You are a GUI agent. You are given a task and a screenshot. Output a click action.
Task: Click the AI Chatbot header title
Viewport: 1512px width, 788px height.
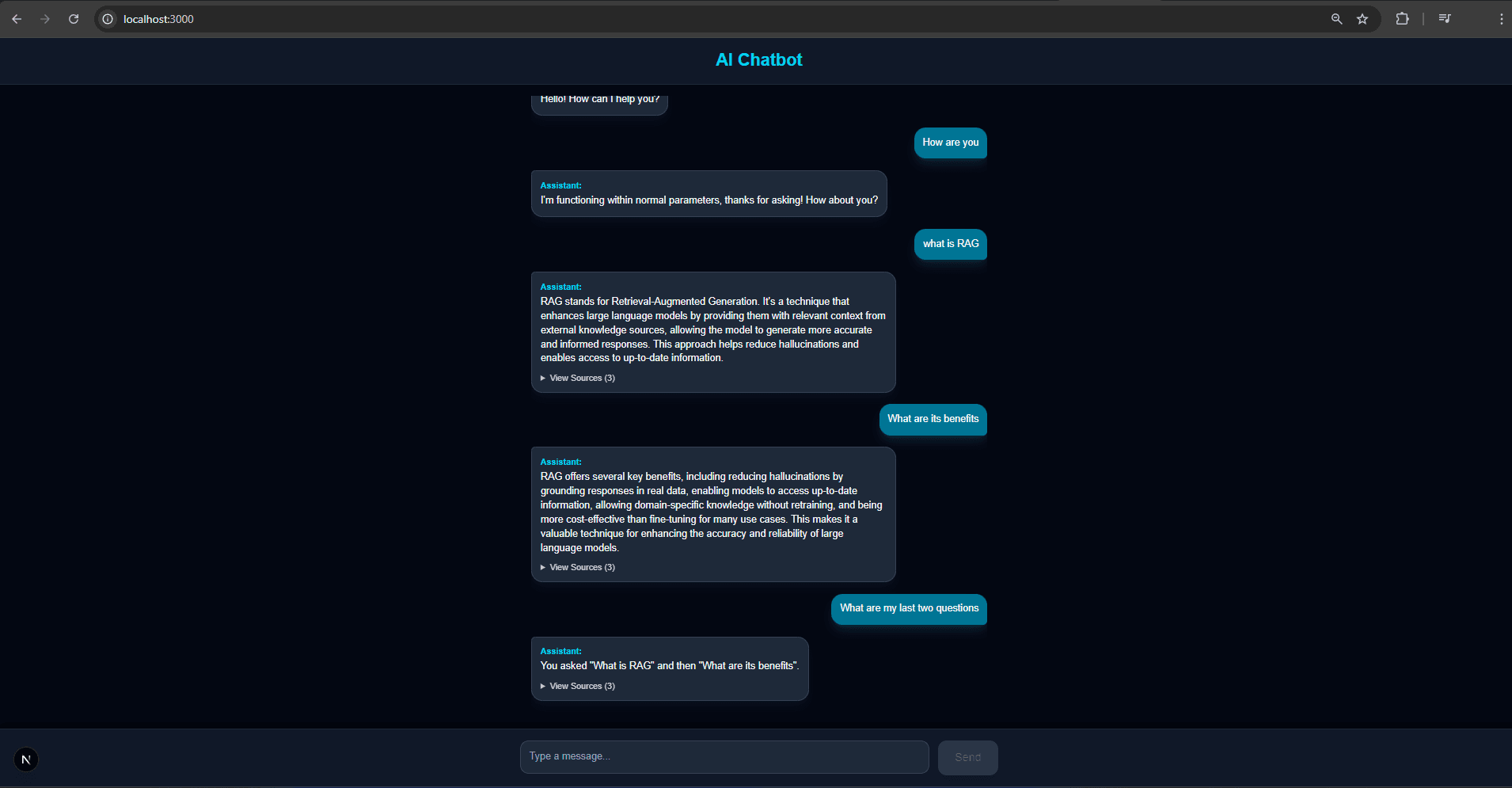coord(758,60)
